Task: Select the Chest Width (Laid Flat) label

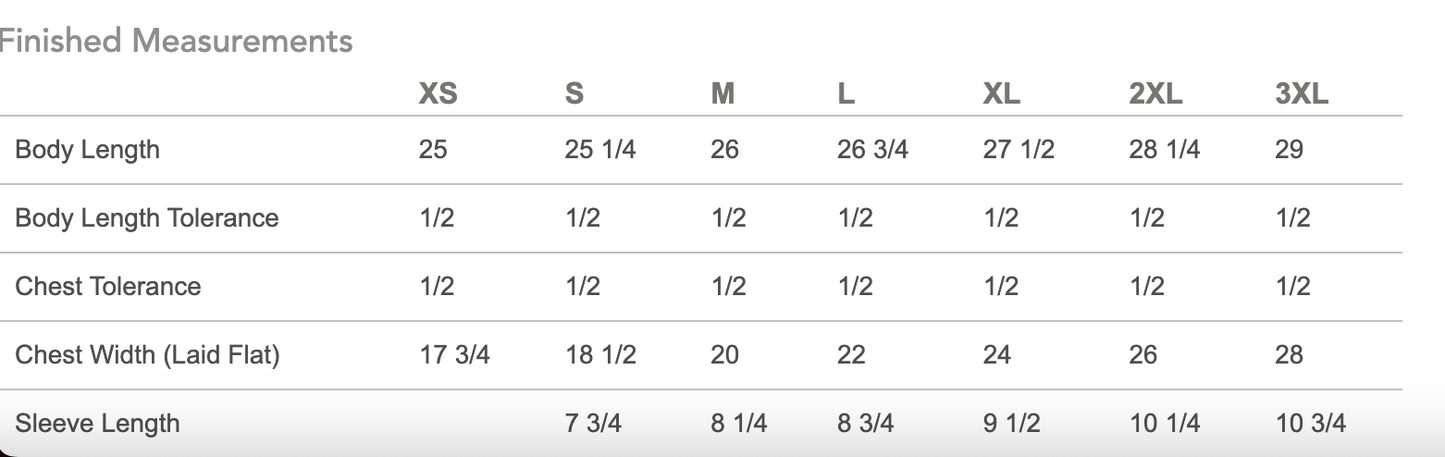Action: [x=147, y=354]
